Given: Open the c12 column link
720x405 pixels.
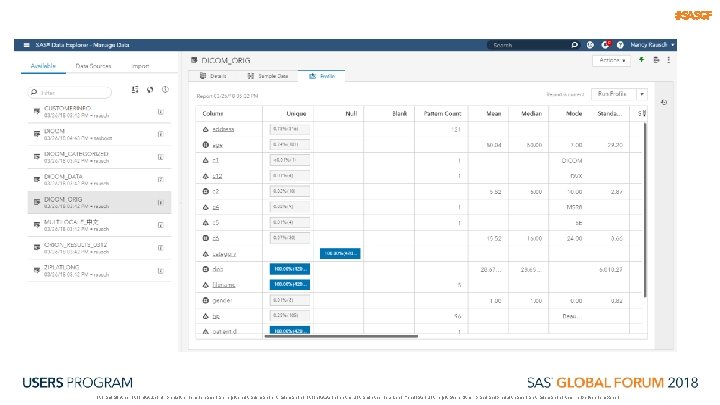Looking at the screenshot, I should pos(217,176).
